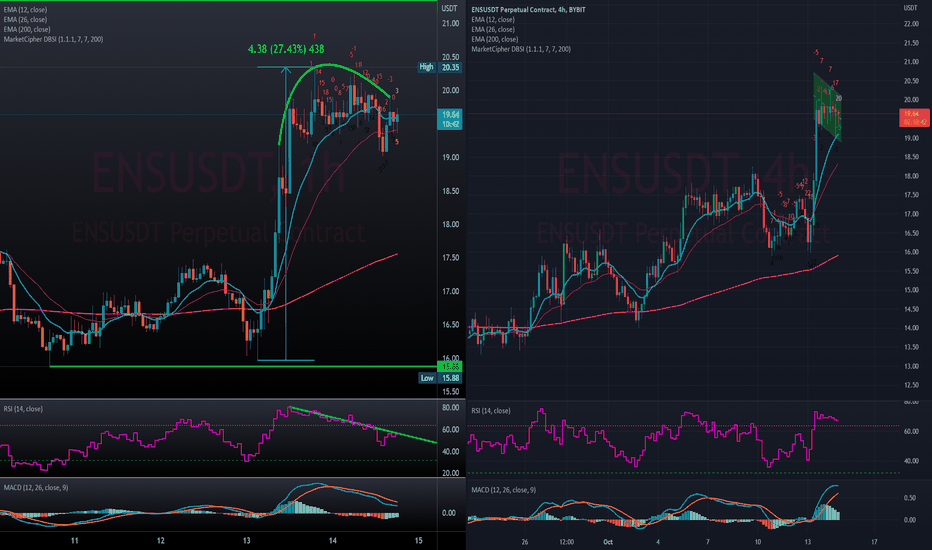
Task: Click 12:00 on 4h time axis
Action: click(566, 542)
